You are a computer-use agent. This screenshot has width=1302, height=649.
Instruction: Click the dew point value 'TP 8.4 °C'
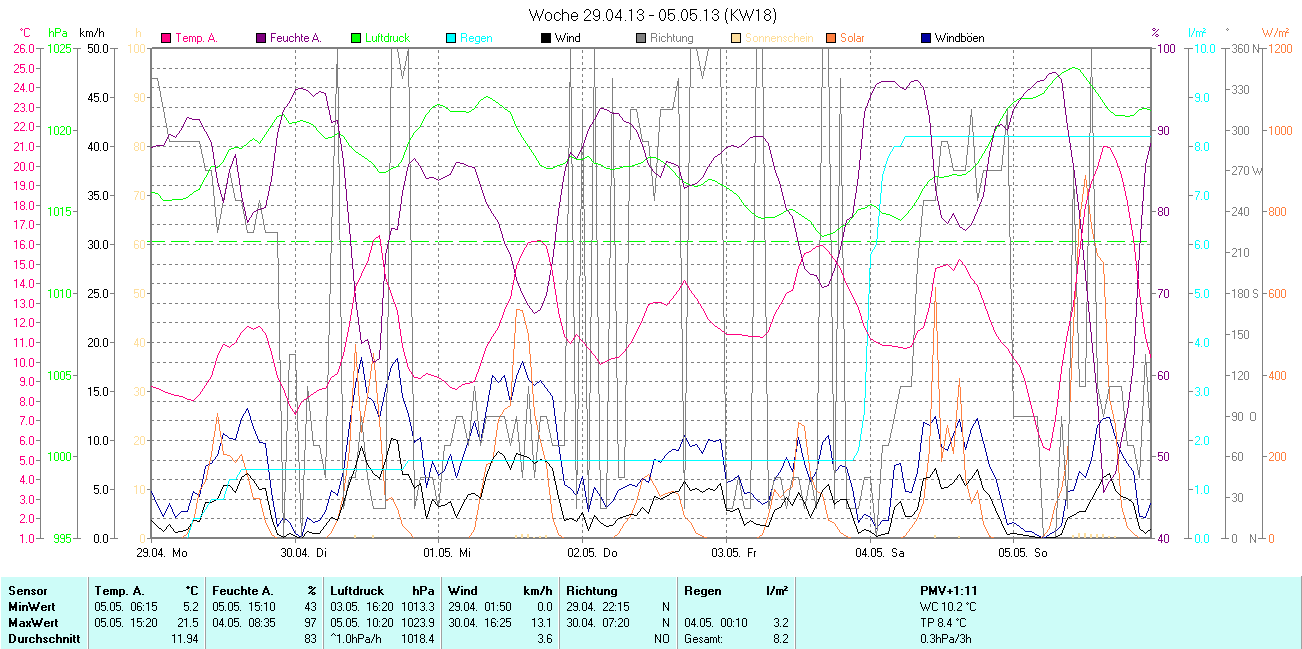tap(945, 623)
